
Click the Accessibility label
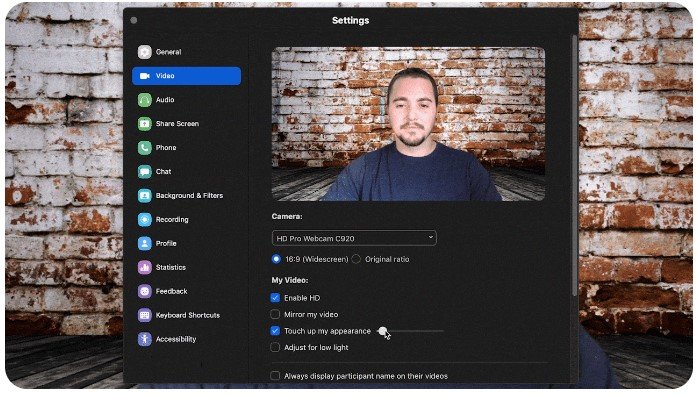tap(176, 339)
